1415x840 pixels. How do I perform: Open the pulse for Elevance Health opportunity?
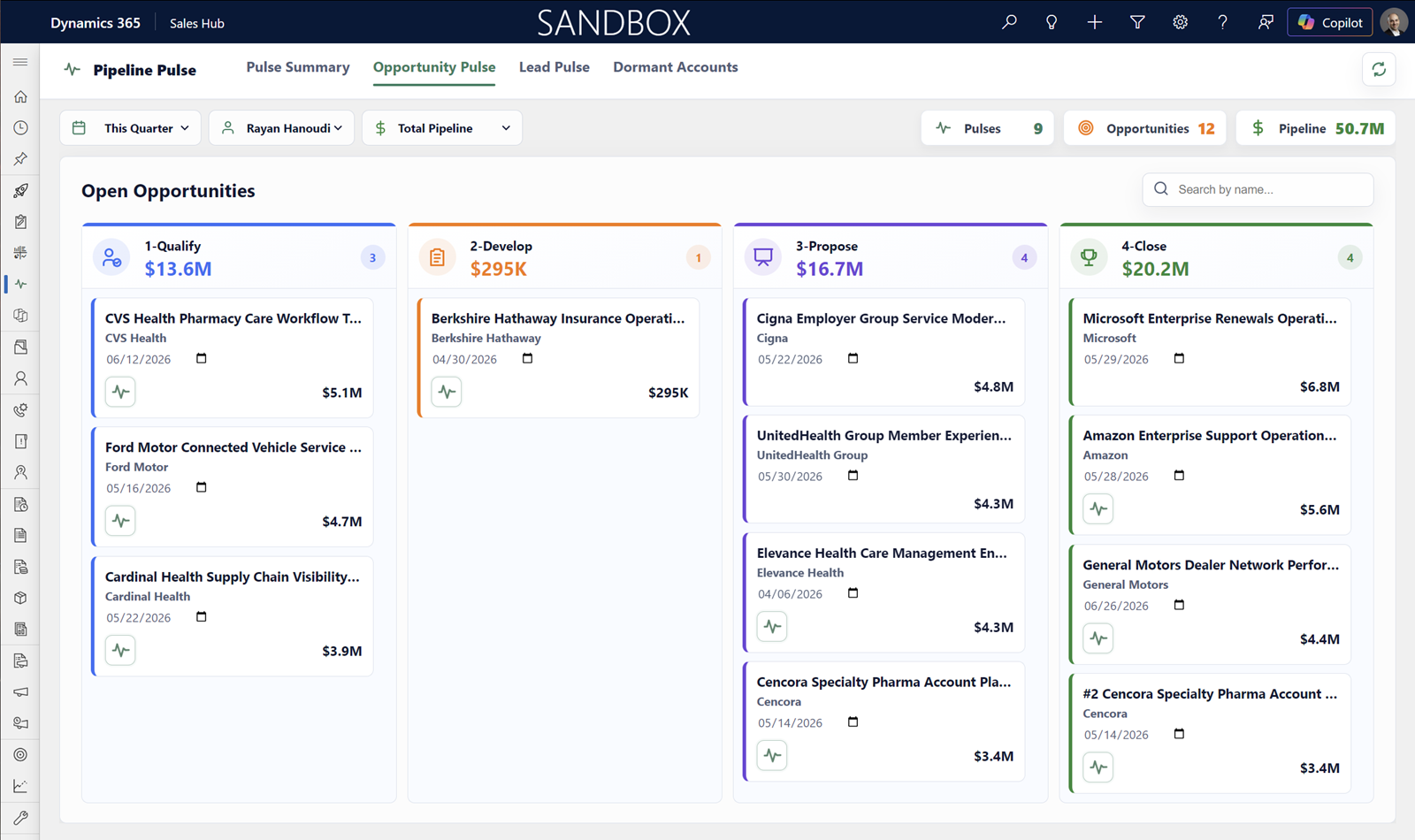tap(772, 626)
